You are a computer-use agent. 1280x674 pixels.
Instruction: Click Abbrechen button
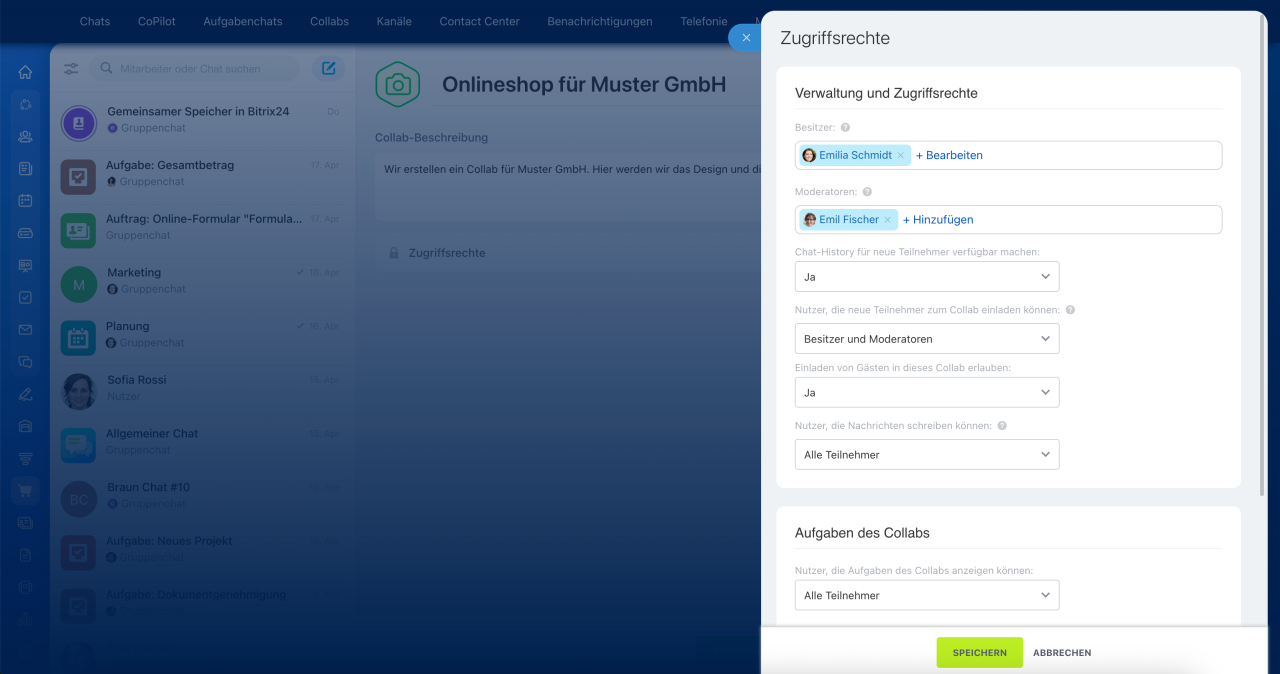coord(1062,653)
